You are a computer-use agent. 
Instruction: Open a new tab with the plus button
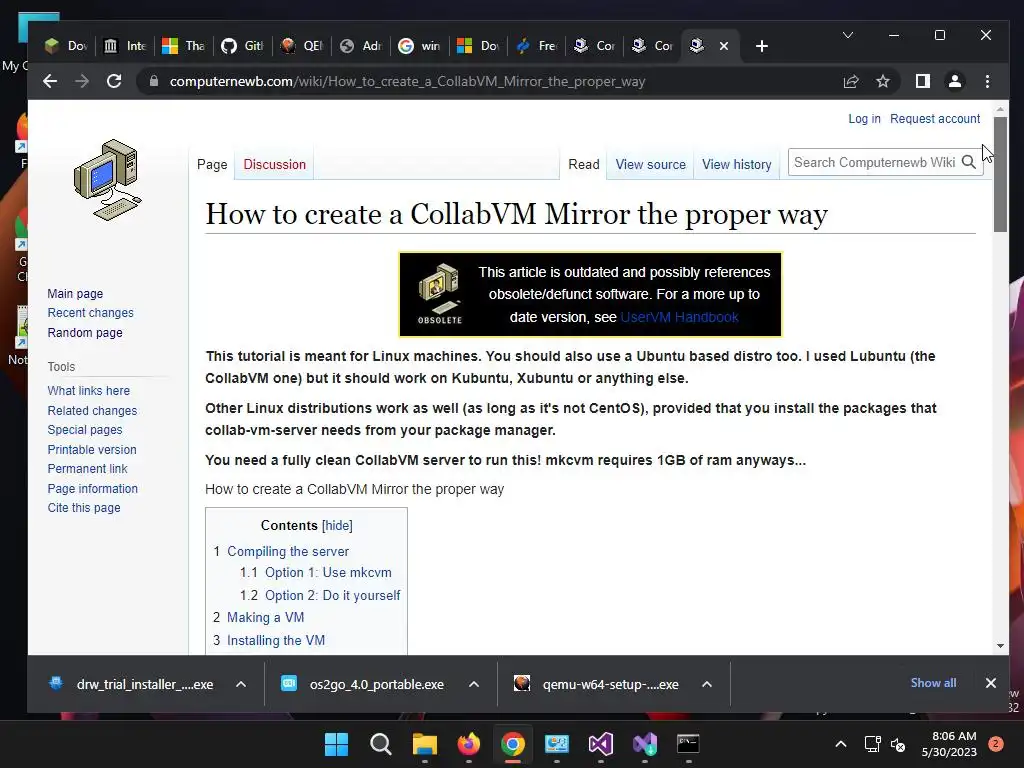coord(761,46)
